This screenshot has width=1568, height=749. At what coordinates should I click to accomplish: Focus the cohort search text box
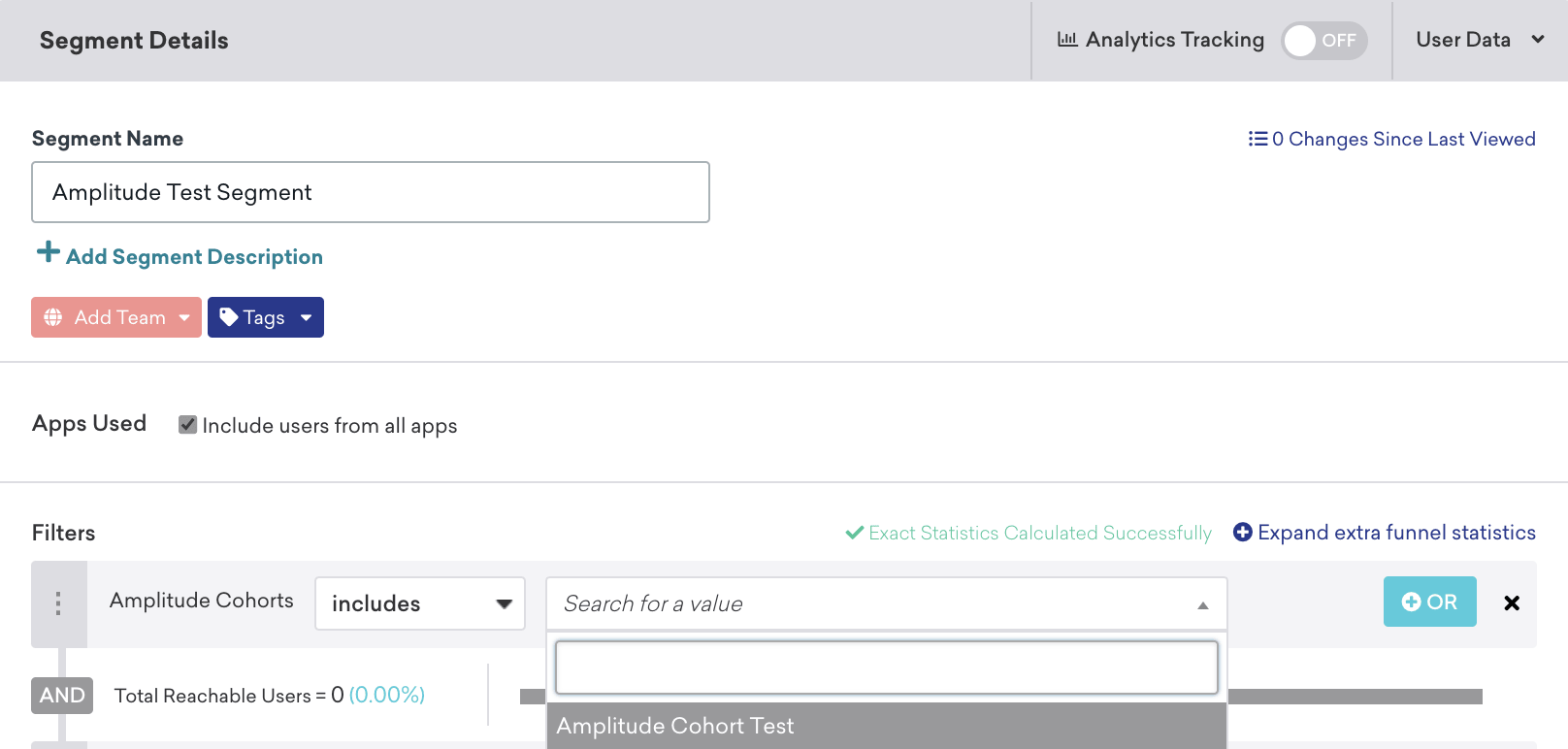pyautogui.click(x=887, y=668)
